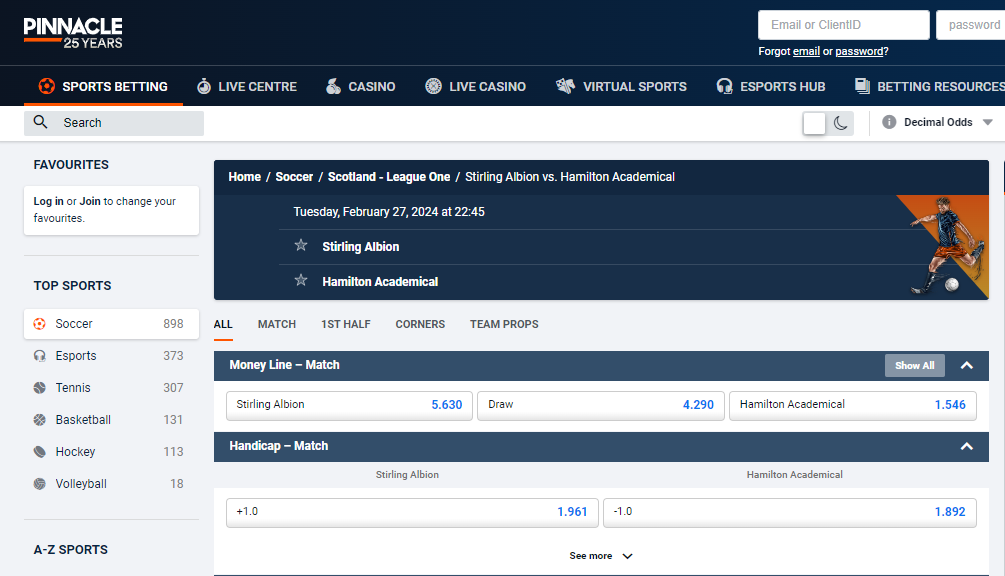The height and width of the screenshot is (576, 1005).
Task: Collapse the Money Line – Match section
Action: pos(967,365)
